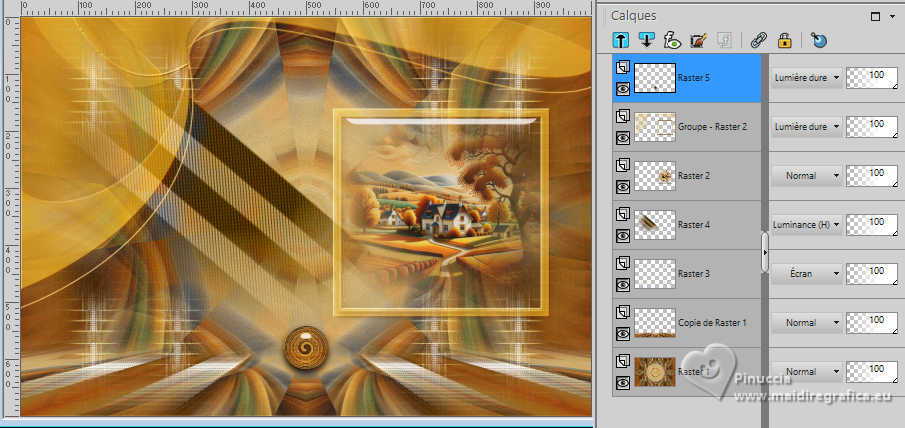Image resolution: width=905 pixels, height=428 pixels.
Task: Open the Calques panel options menu arrow
Action: 893,16
